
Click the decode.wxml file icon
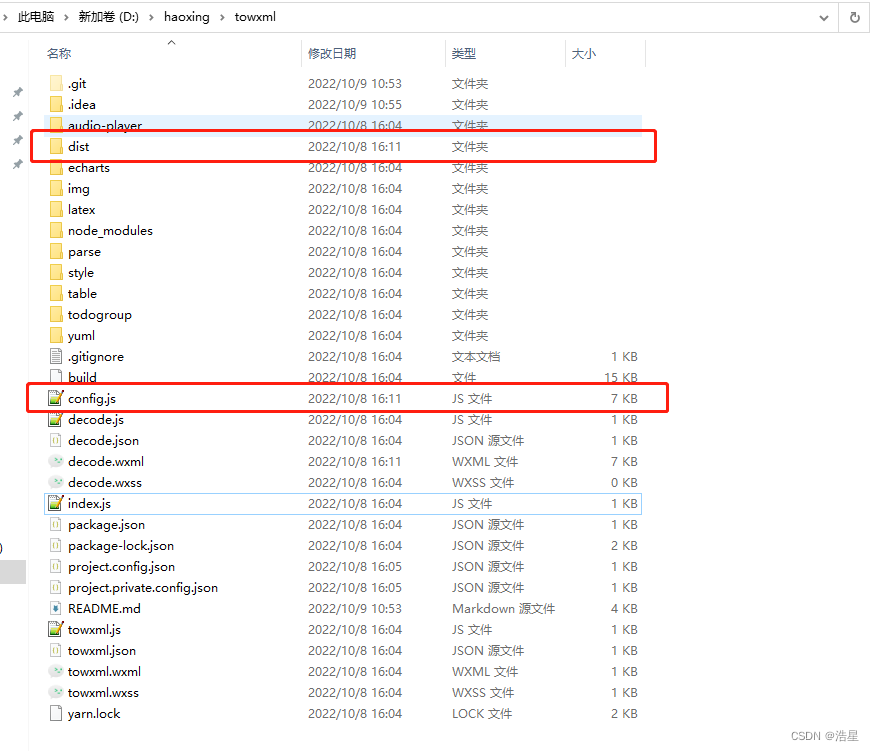pos(56,462)
